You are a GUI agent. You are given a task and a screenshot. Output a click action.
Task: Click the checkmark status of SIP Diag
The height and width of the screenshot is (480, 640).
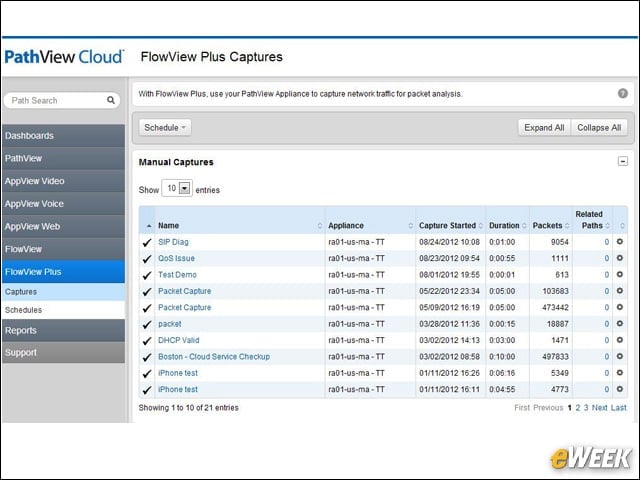pos(147,242)
